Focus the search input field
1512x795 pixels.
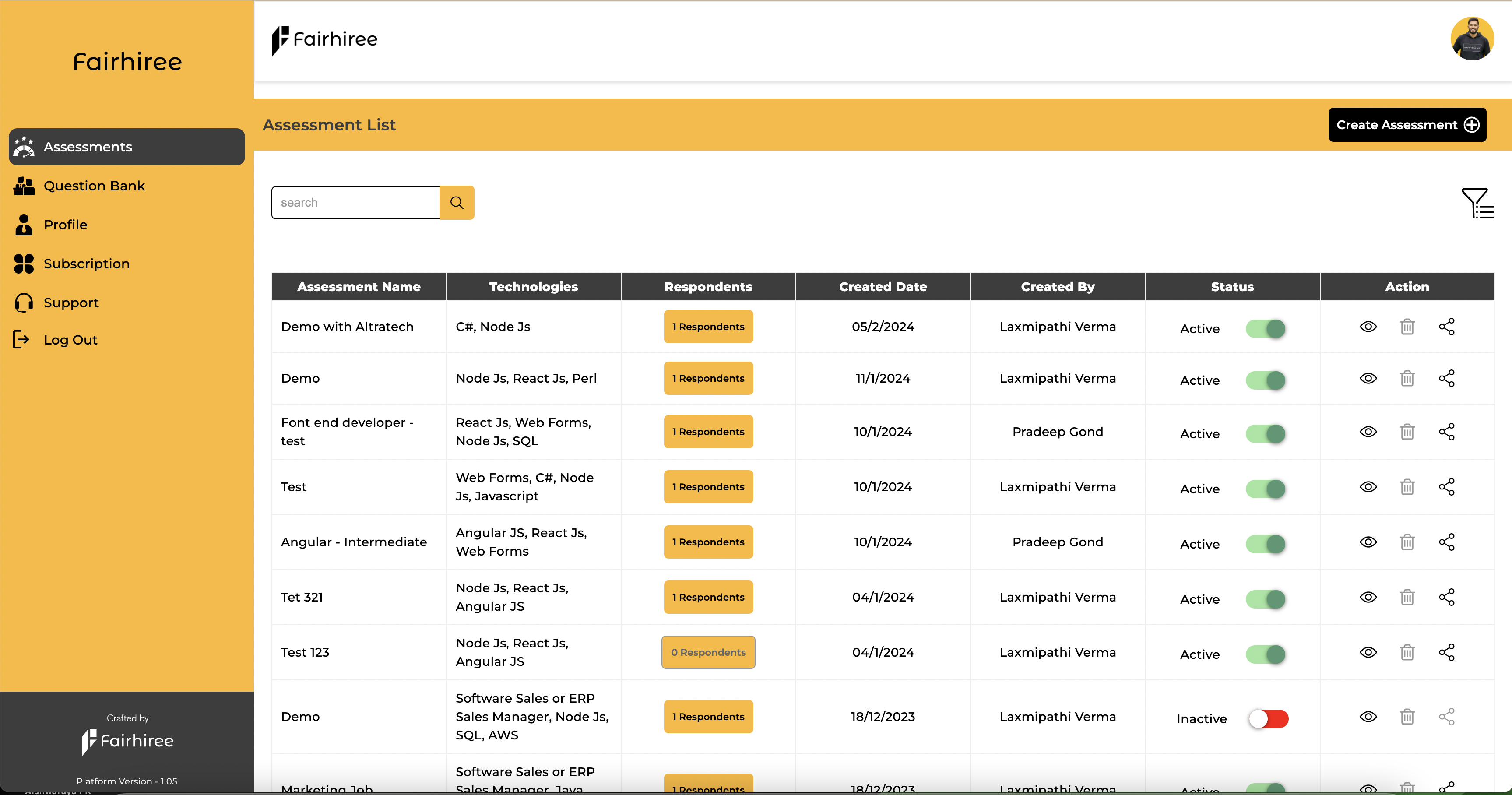pos(356,203)
